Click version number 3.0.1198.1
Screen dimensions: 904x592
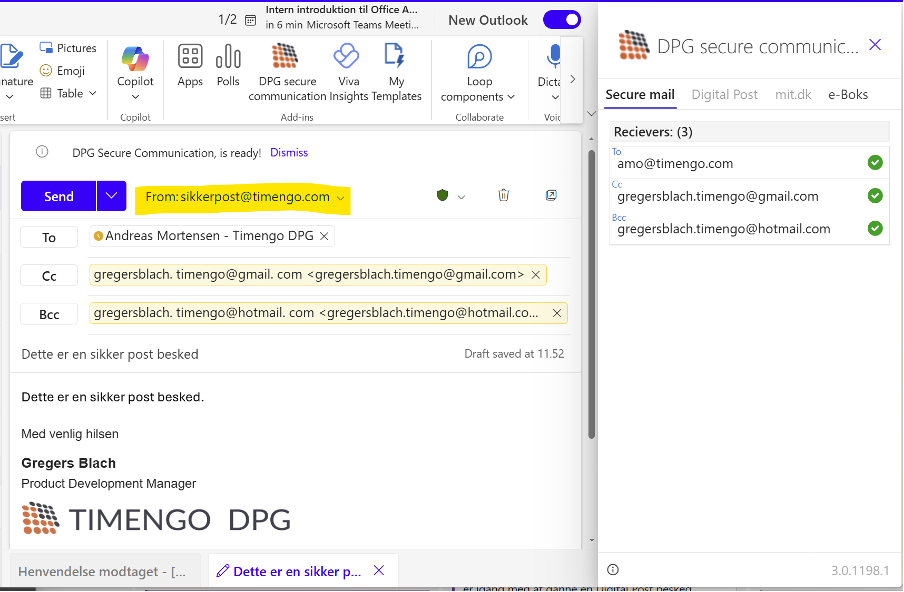point(860,571)
